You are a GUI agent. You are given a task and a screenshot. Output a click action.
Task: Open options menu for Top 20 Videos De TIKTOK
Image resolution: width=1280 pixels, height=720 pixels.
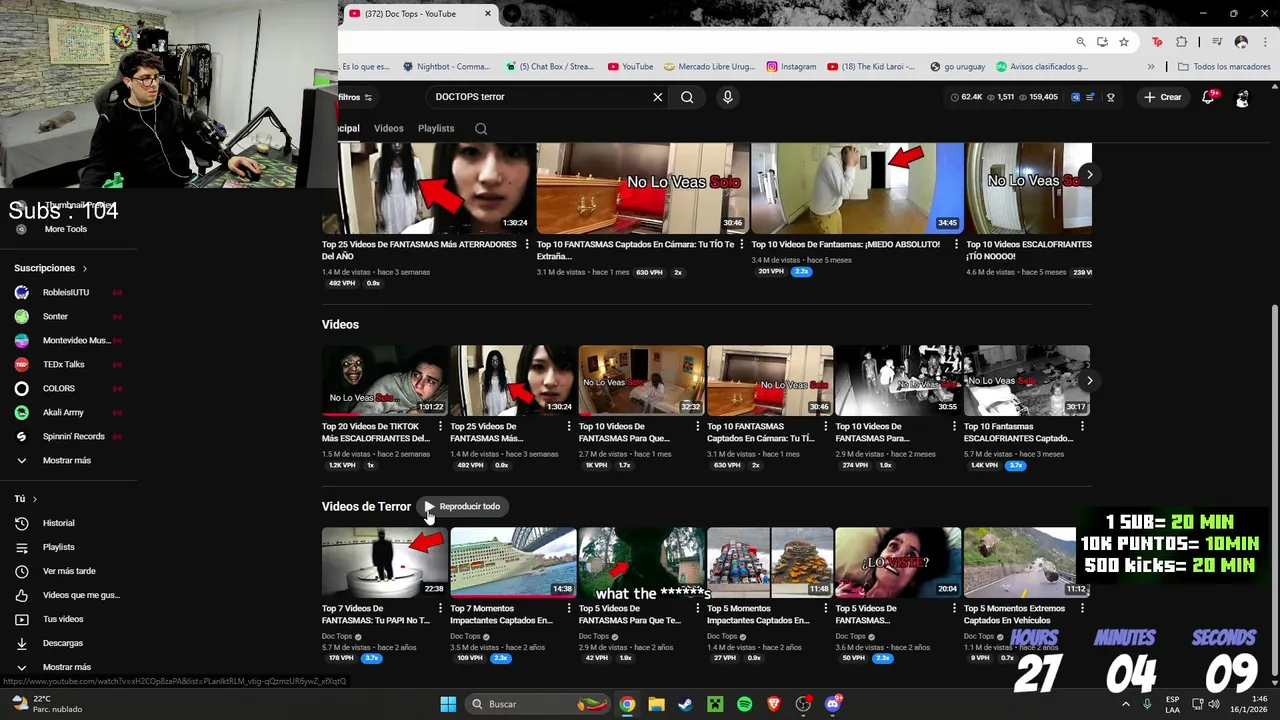pyautogui.click(x=440, y=427)
